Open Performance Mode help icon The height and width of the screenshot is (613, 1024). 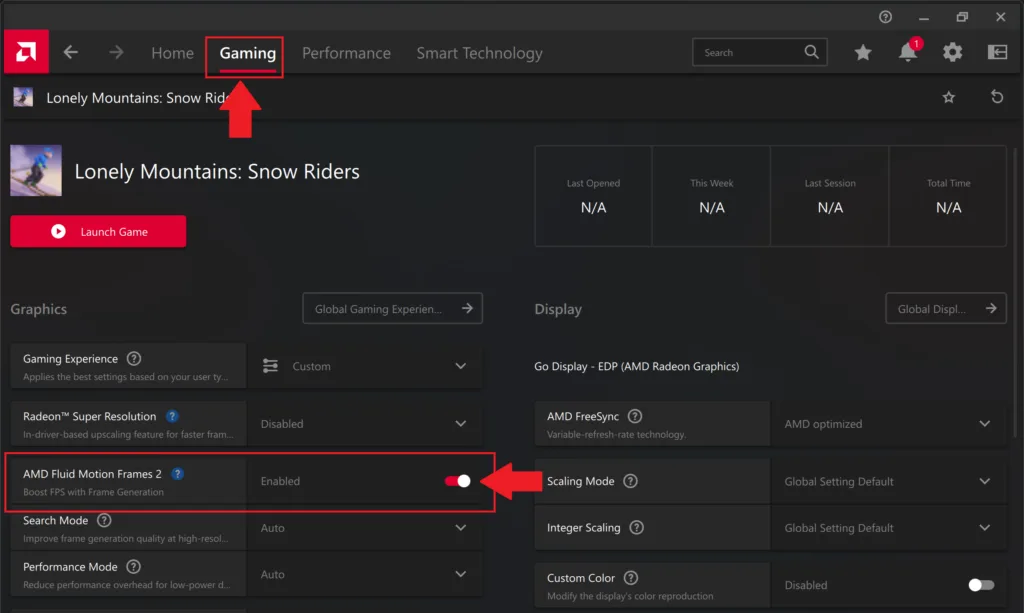click(133, 567)
